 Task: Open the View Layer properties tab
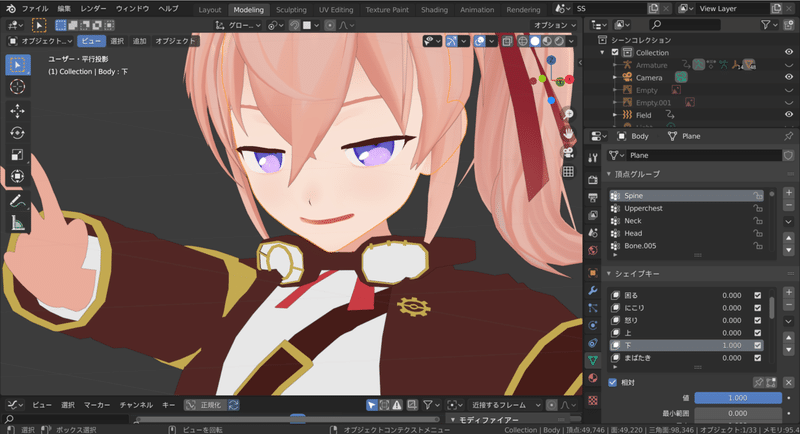(592, 215)
